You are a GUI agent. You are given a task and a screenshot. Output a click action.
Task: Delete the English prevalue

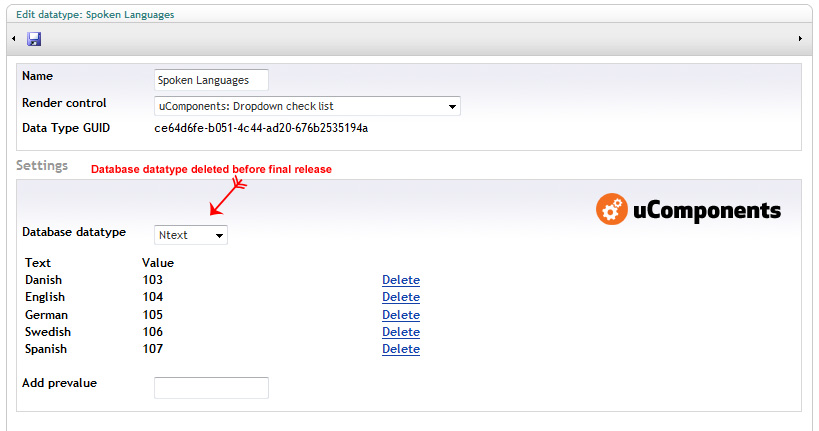401,297
